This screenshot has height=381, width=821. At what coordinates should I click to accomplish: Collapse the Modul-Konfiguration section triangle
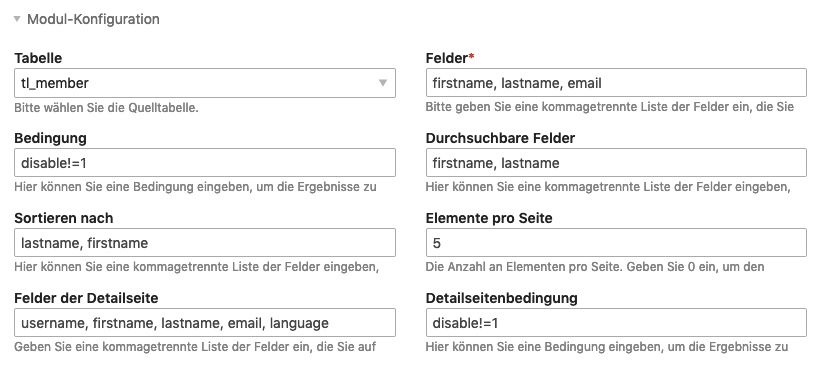point(17,19)
